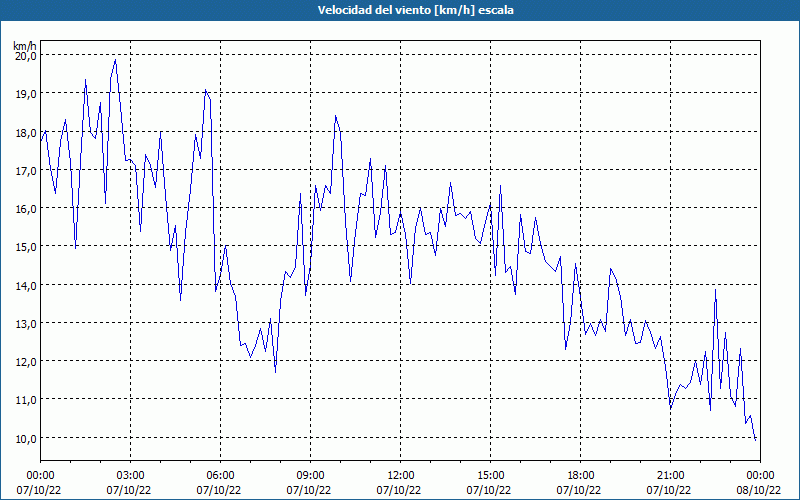800x500 pixels.
Task: Select the 16,0 y-axis label
Action: pos(26,209)
